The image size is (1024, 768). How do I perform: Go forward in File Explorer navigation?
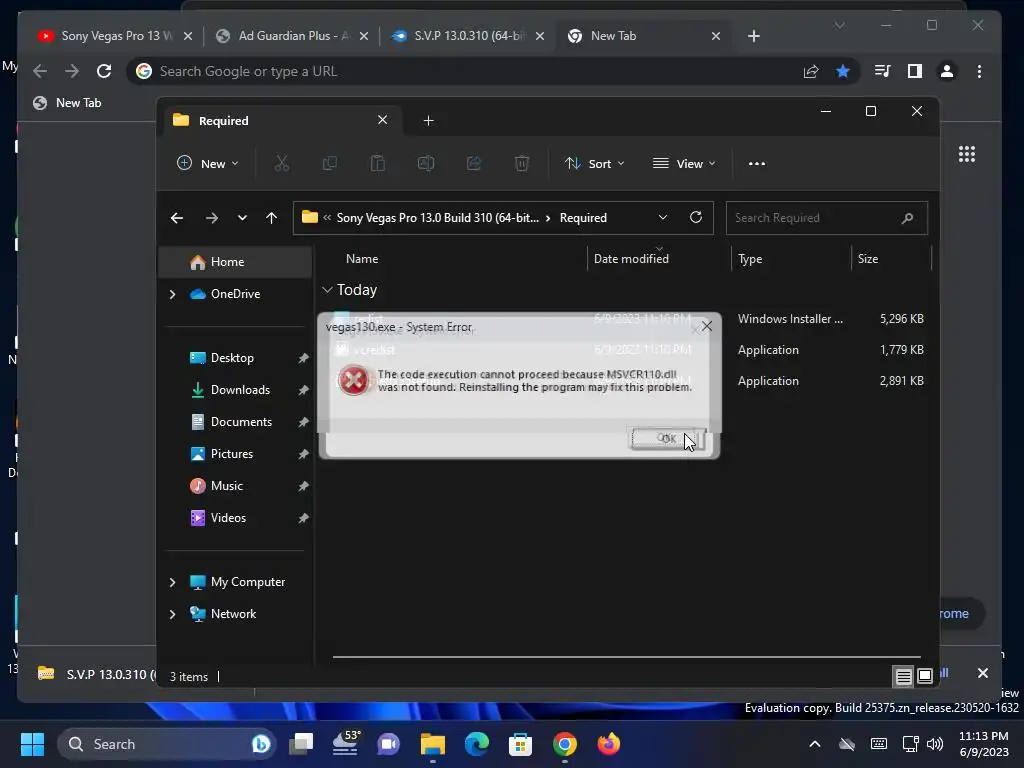pyautogui.click(x=212, y=218)
